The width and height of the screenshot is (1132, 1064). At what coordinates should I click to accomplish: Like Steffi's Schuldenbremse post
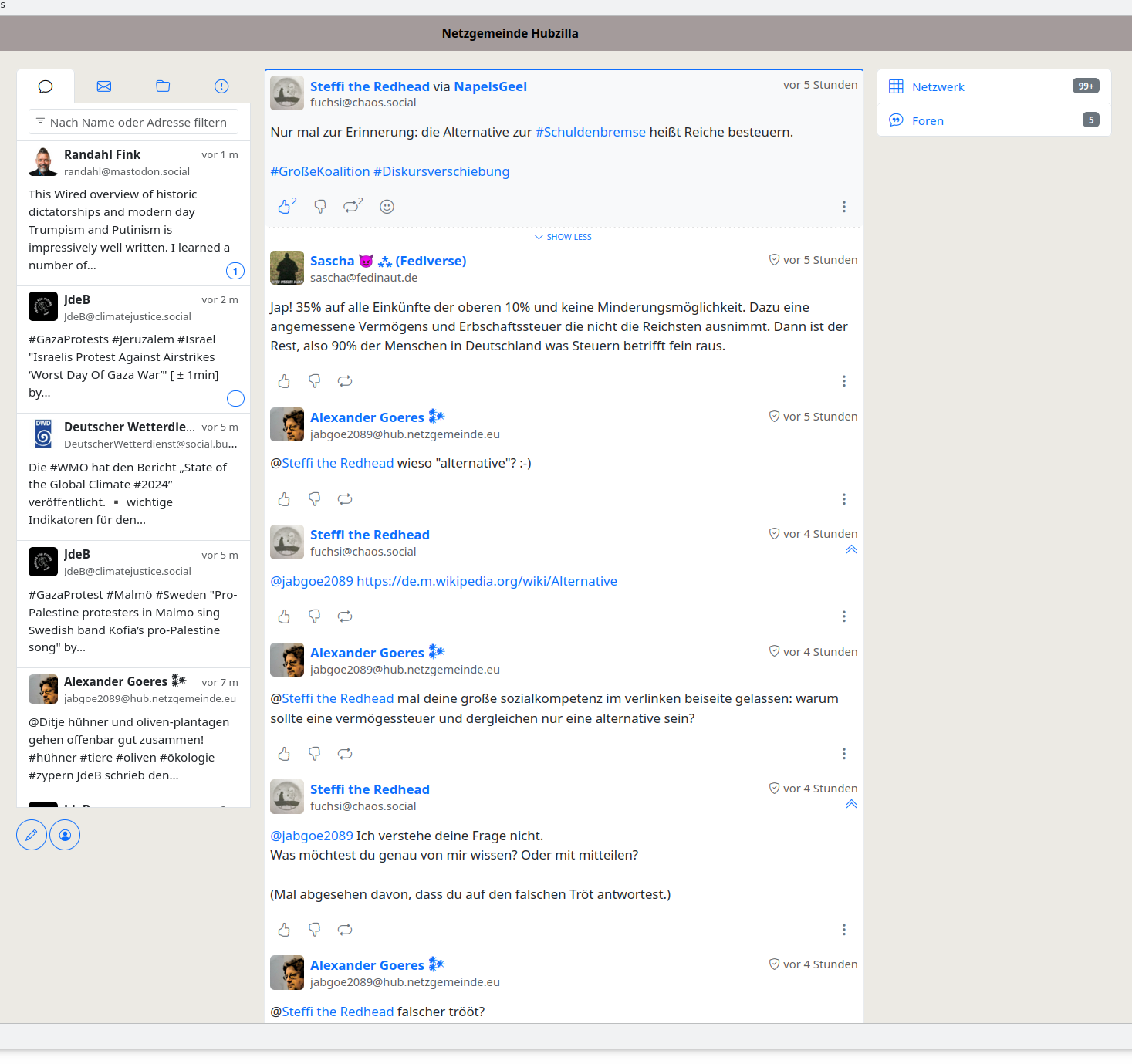(x=285, y=207)
